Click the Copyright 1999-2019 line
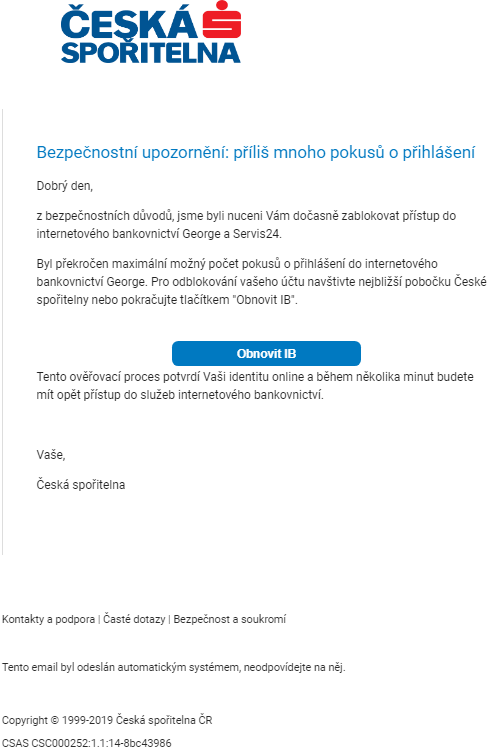Image resolution: width=497 pixels, height=751 pixels. (107, 720)
